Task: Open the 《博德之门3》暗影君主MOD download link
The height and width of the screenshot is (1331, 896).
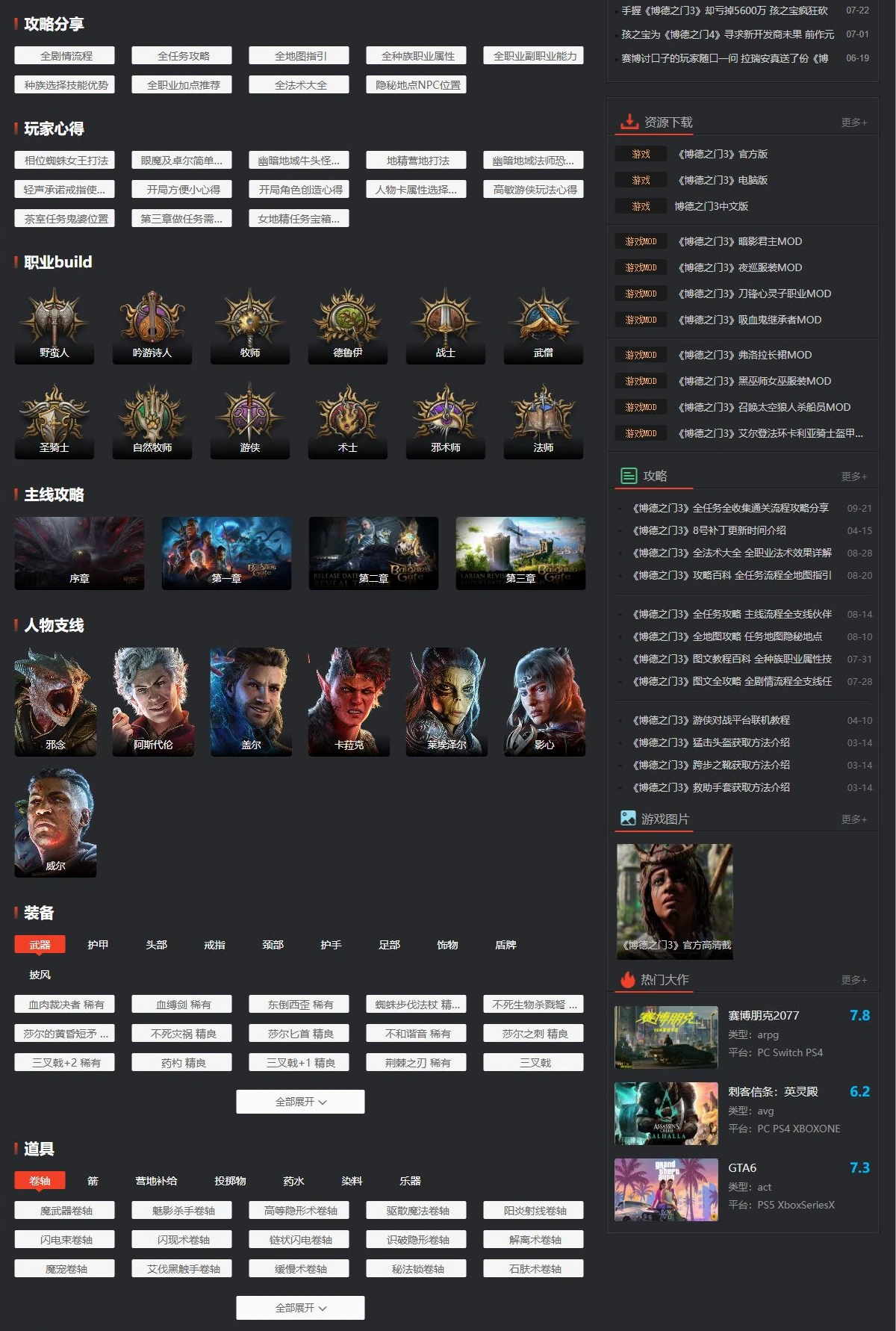Action: click(x=740, y=241)
